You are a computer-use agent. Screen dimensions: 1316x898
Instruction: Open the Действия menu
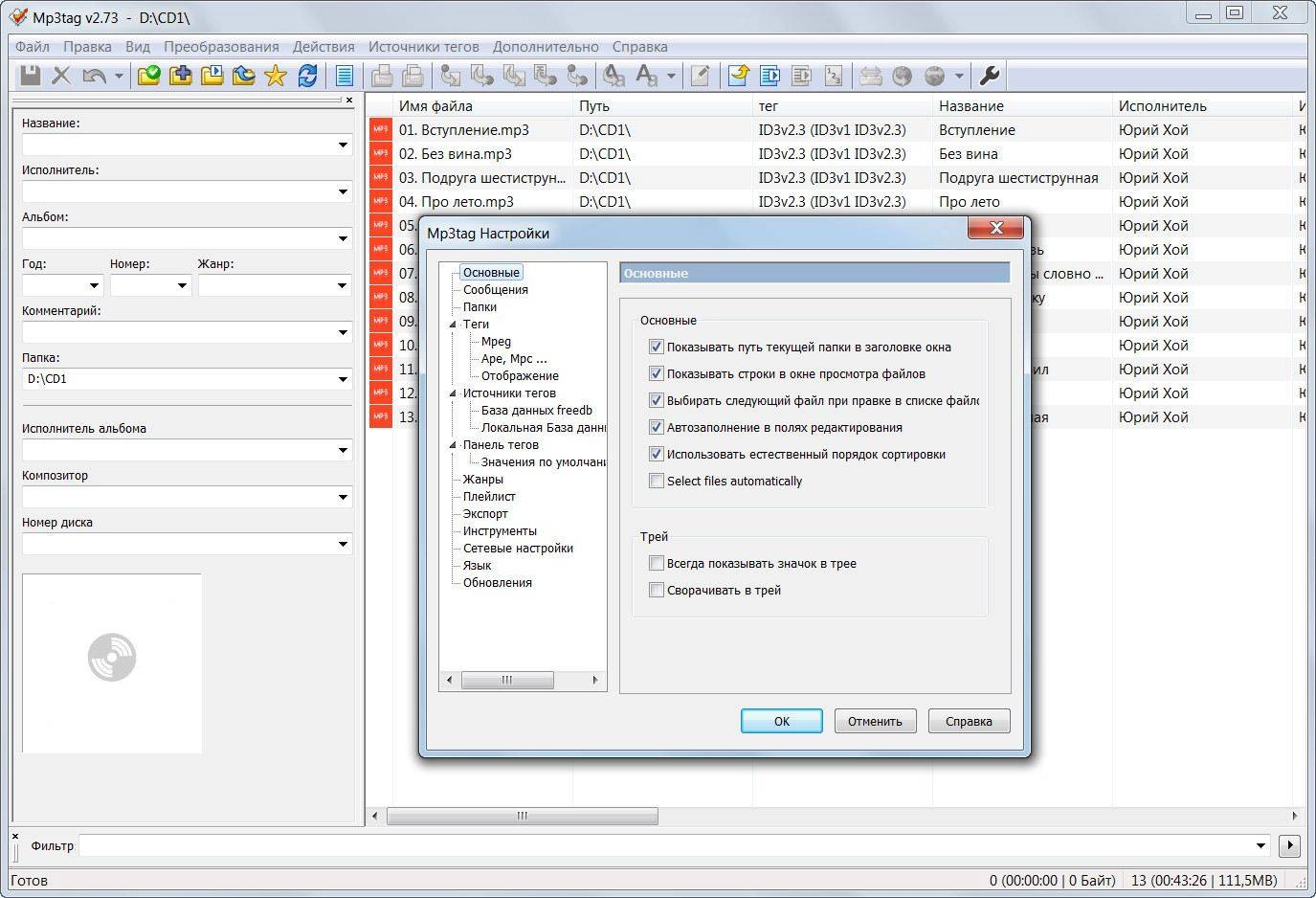click(323, 47)
